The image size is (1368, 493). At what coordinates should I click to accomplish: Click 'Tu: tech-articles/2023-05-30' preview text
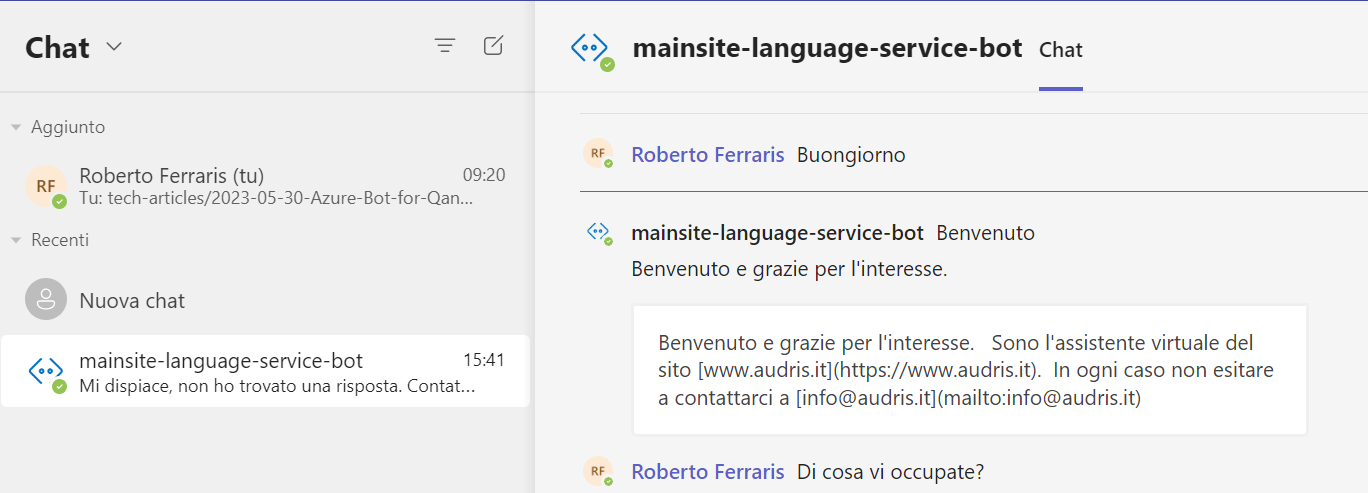(x=275, y=198)
